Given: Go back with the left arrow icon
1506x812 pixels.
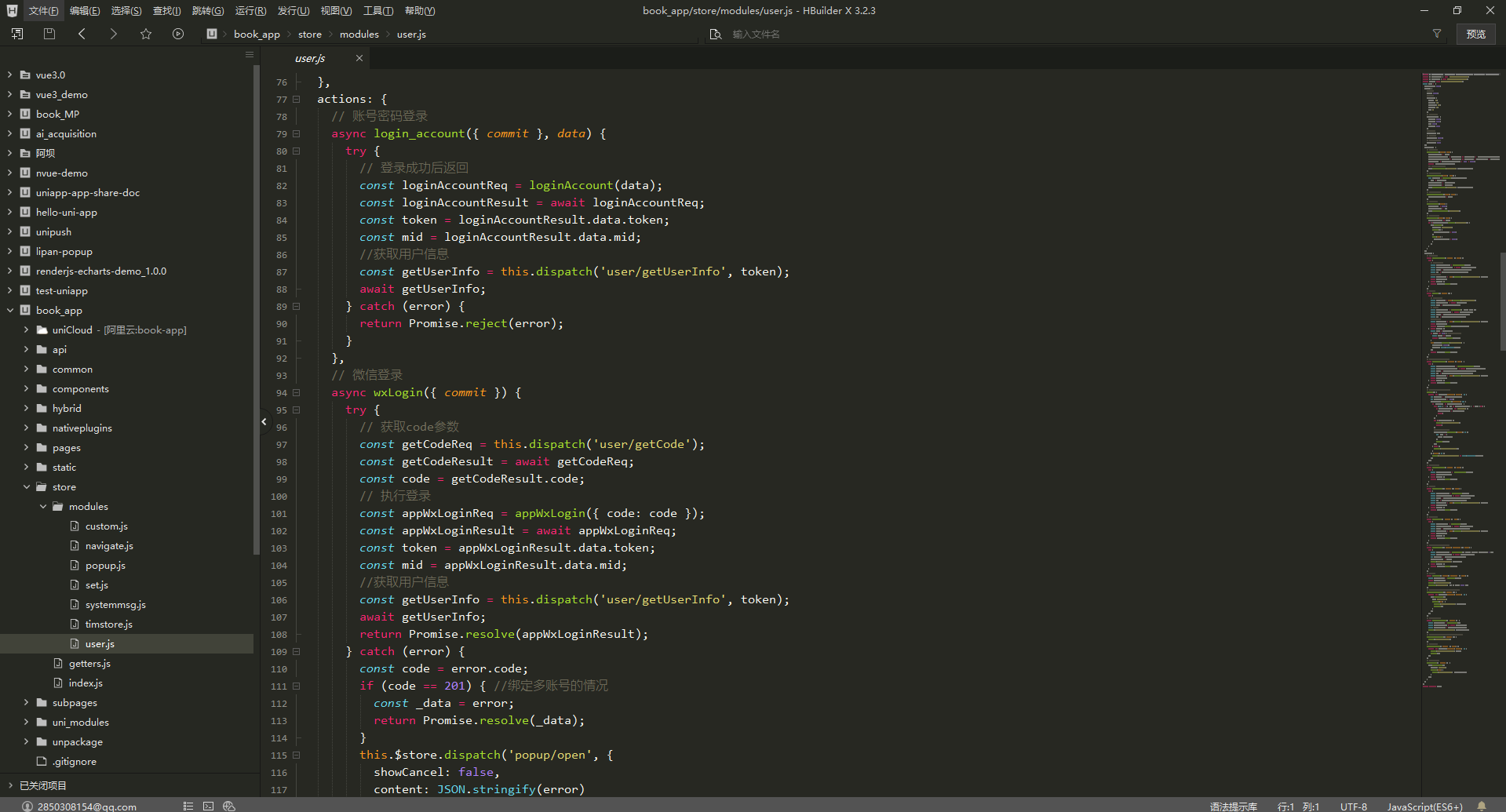Looking at the screenshot, I should (x=82, y=34).
